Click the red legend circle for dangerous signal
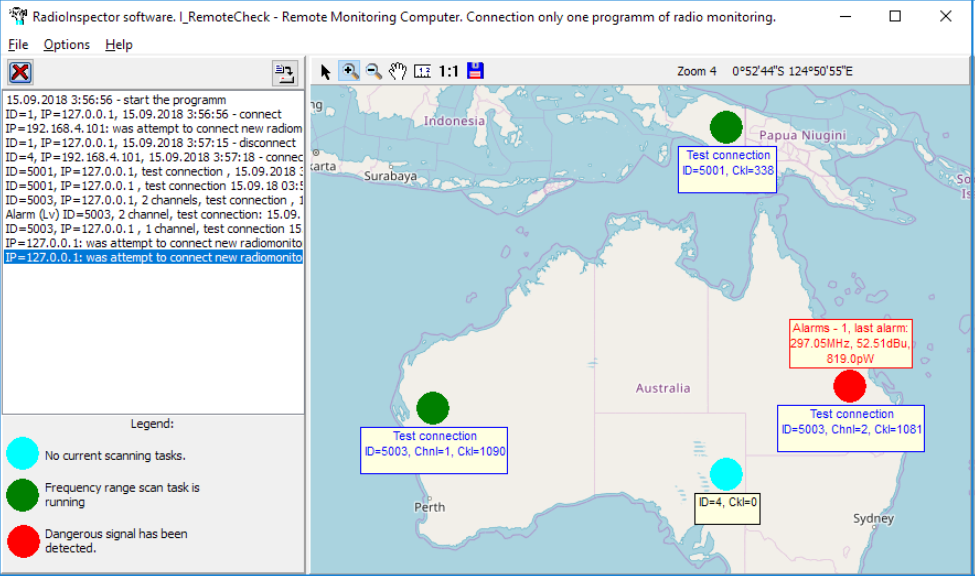The height and width of the screenshot is (576, 975). tap(23, 541)
